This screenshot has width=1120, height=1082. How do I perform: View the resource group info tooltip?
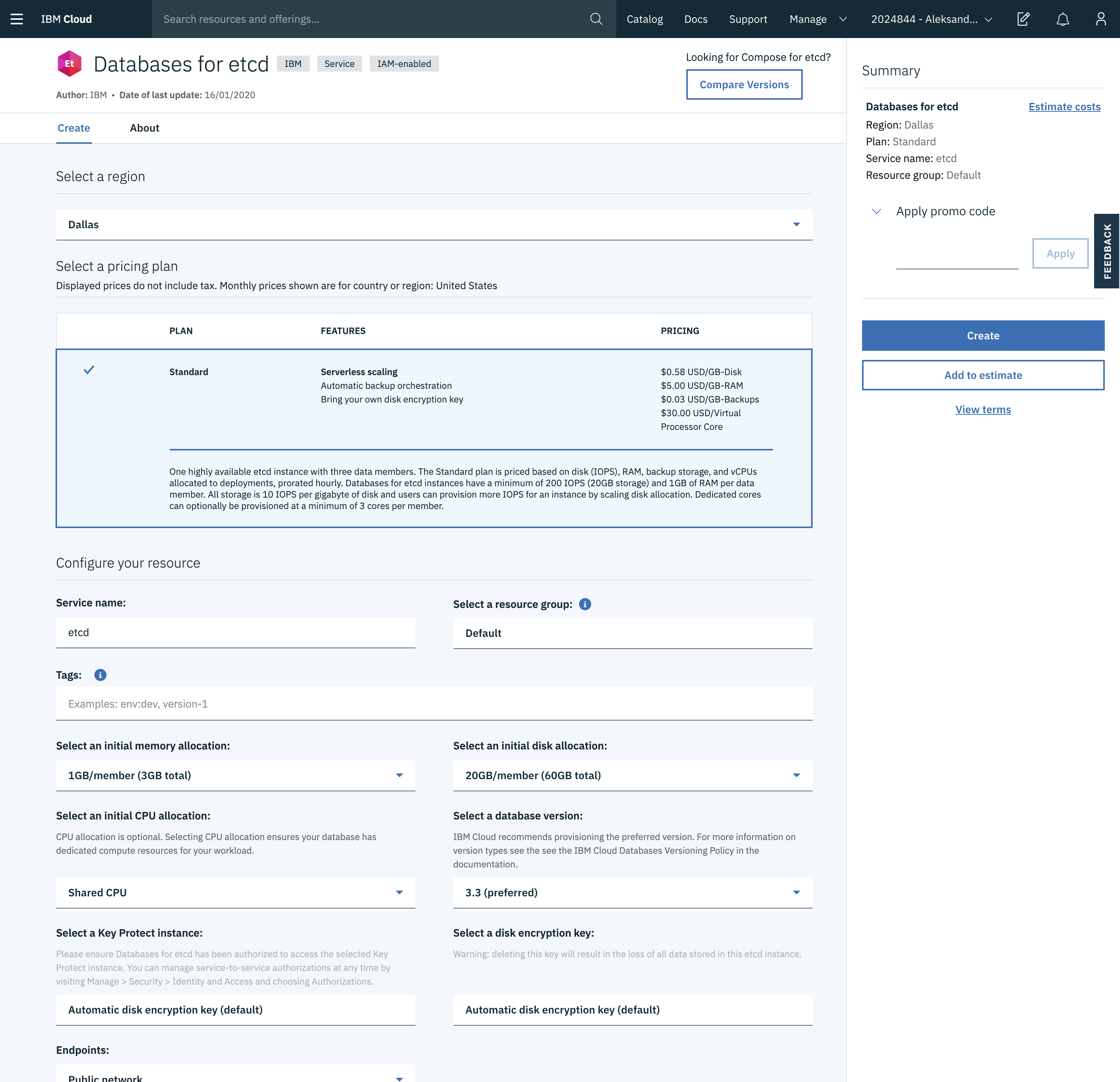[x=585, y=604]
